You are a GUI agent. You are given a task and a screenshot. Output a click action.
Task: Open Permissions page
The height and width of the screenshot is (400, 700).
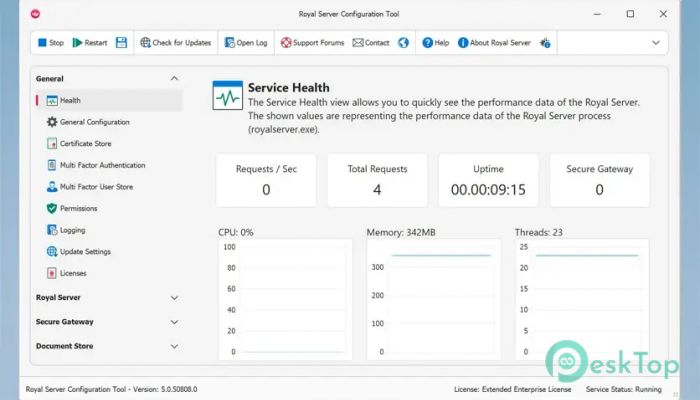point(79,208)
